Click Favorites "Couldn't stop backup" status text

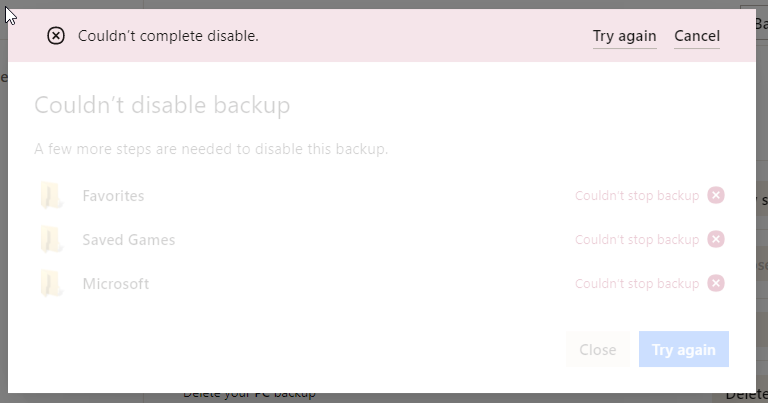coord(636,196)
